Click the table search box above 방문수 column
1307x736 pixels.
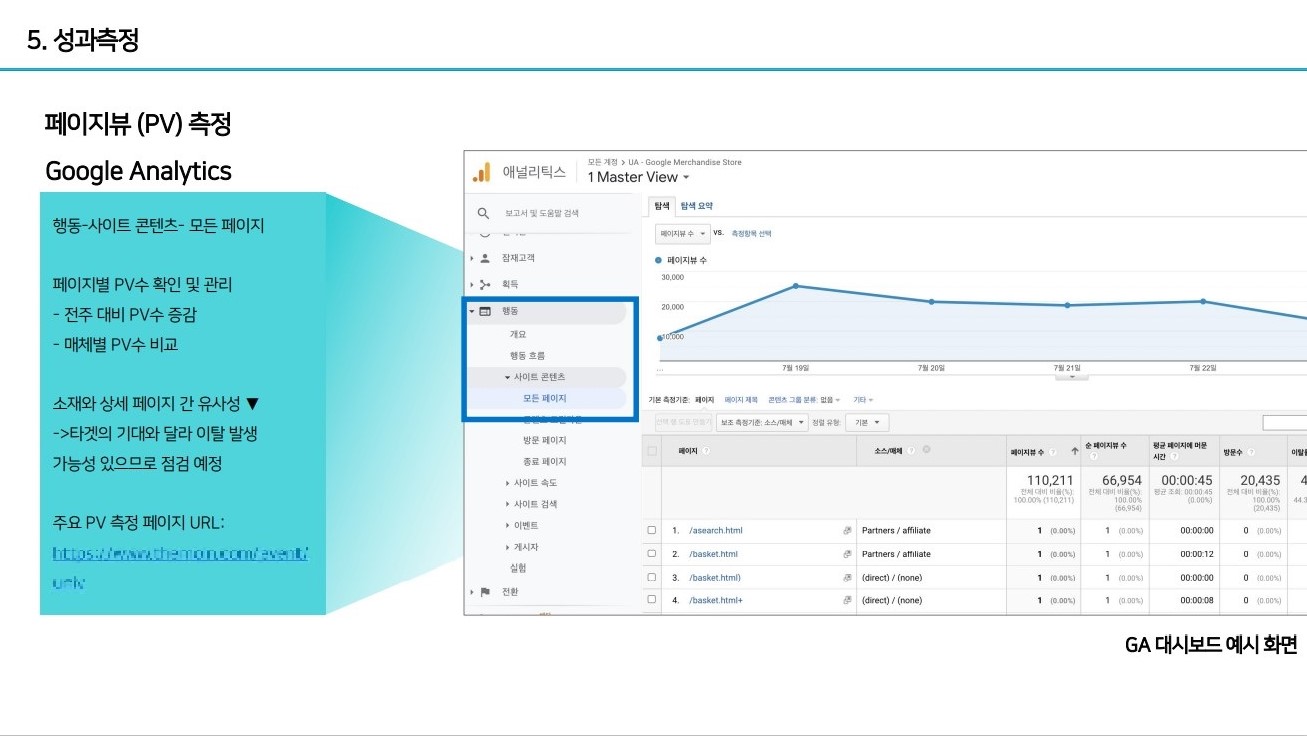[x=1284, y=423]
